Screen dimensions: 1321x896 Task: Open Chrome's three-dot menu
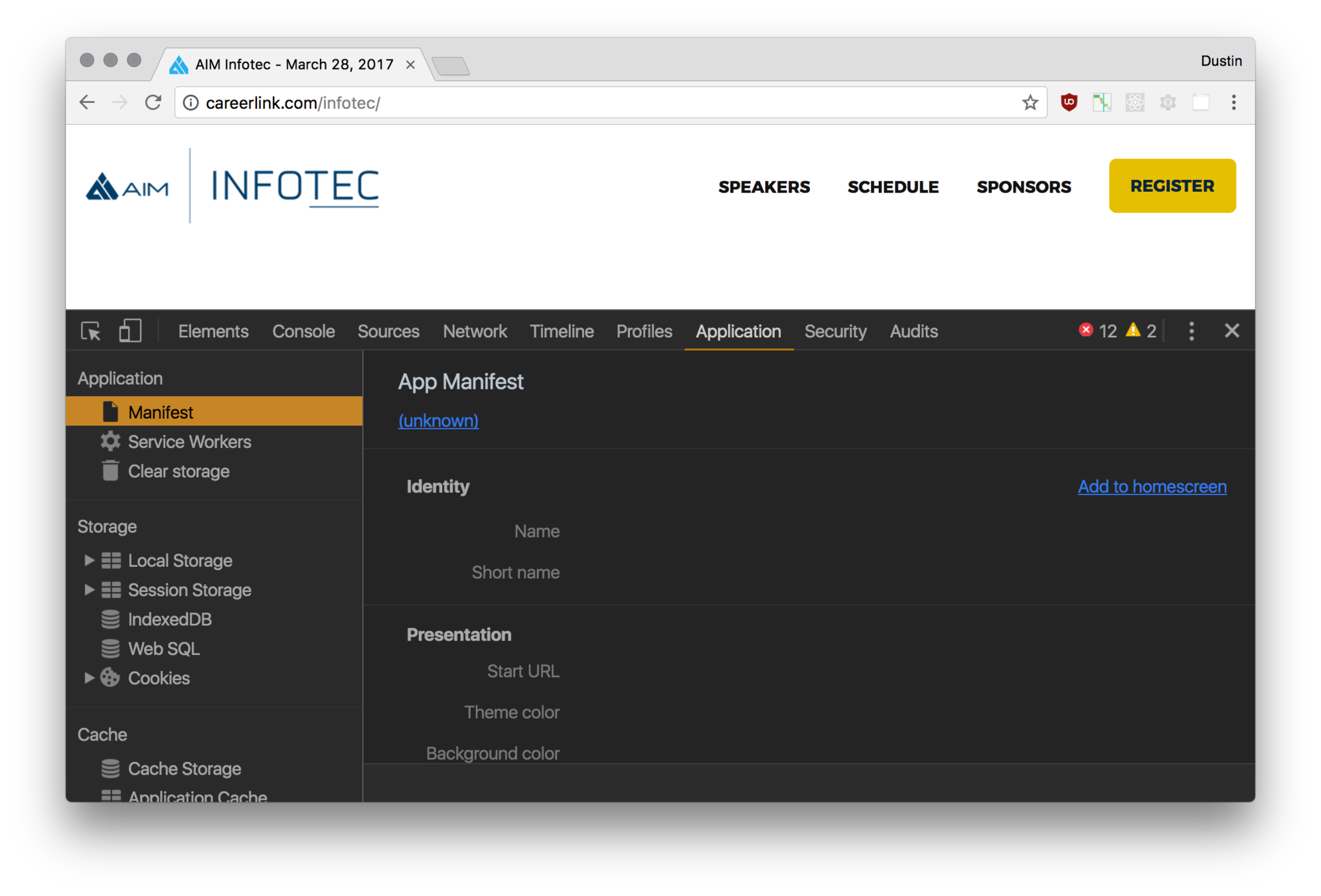coord(1233,102)
